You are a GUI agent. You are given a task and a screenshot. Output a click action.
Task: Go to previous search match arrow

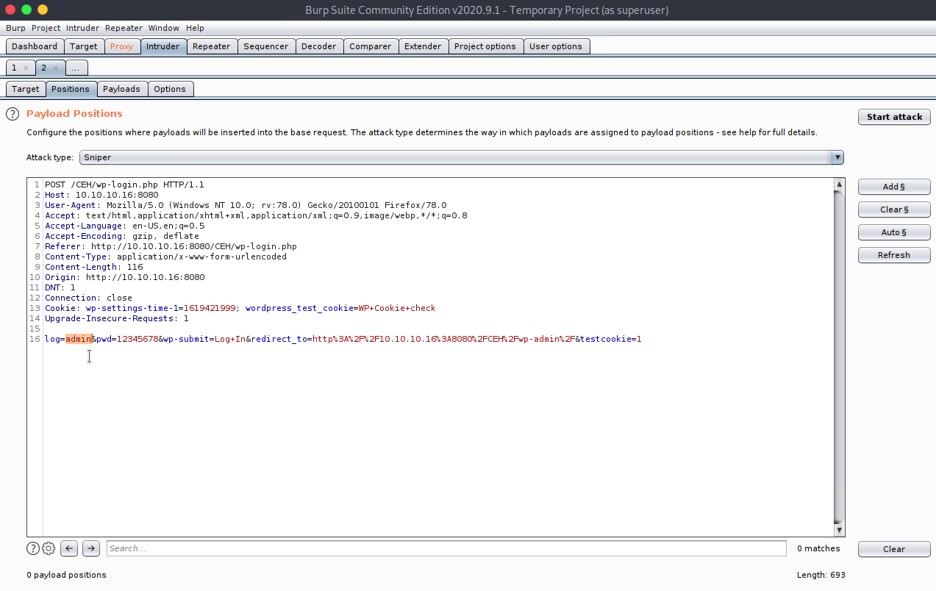(x=69, y=548)
